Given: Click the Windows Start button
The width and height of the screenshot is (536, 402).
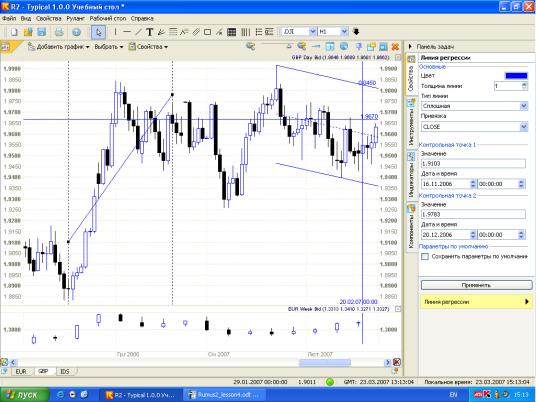Looking at the screenshot, I should (25, 395).
